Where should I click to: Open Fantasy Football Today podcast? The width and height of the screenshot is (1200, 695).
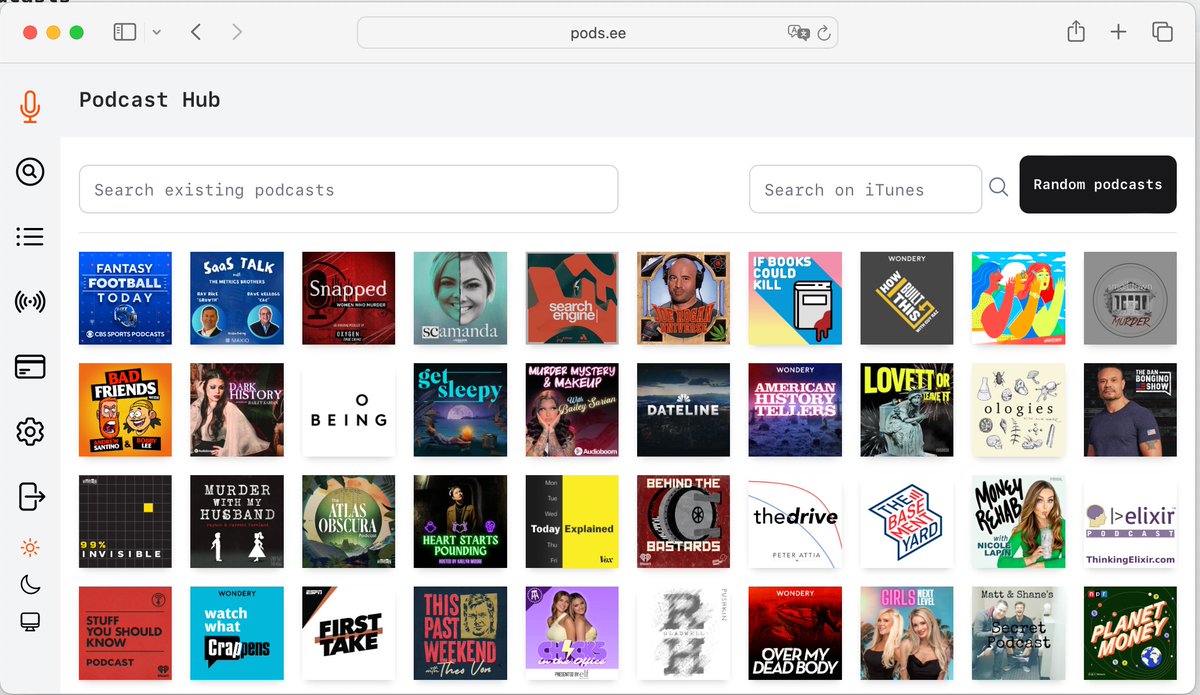click(x=125, y=298)
